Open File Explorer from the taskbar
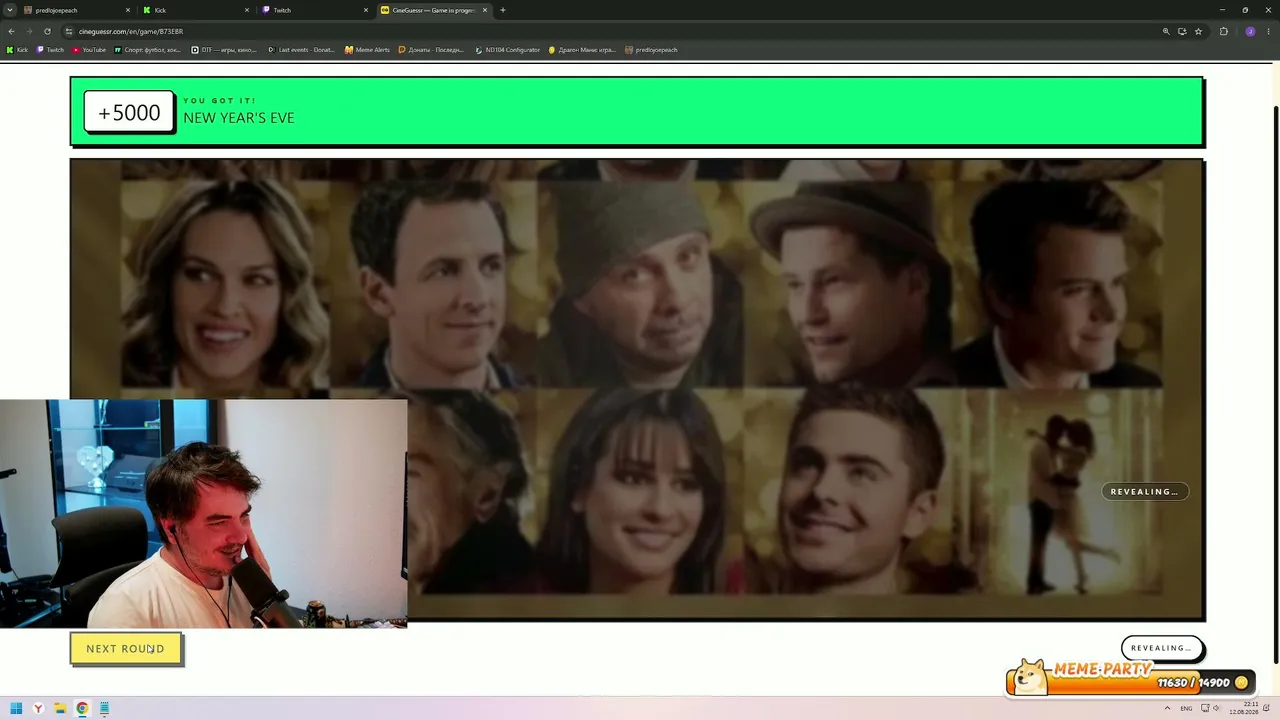The height and width of the screenshot is (720, 1280). (x=60, y=709)
